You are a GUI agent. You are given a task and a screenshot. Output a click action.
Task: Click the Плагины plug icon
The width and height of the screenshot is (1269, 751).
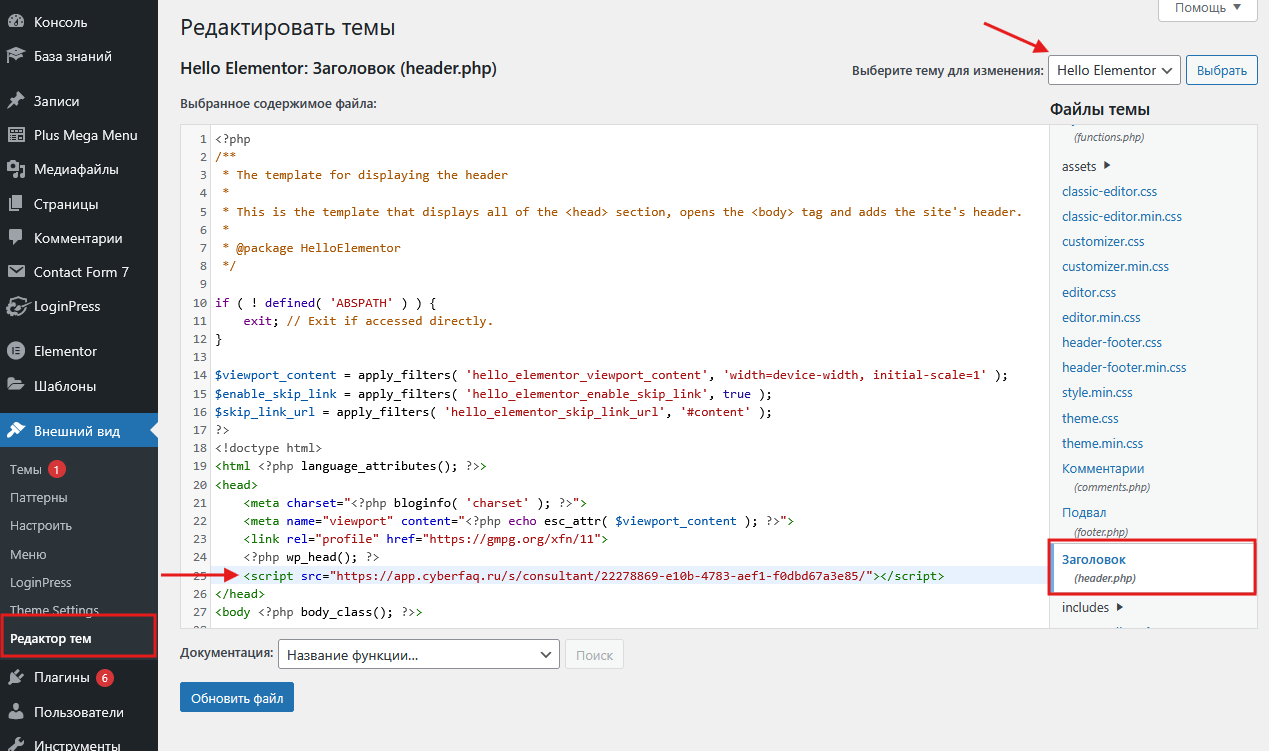tap(15, 678)
